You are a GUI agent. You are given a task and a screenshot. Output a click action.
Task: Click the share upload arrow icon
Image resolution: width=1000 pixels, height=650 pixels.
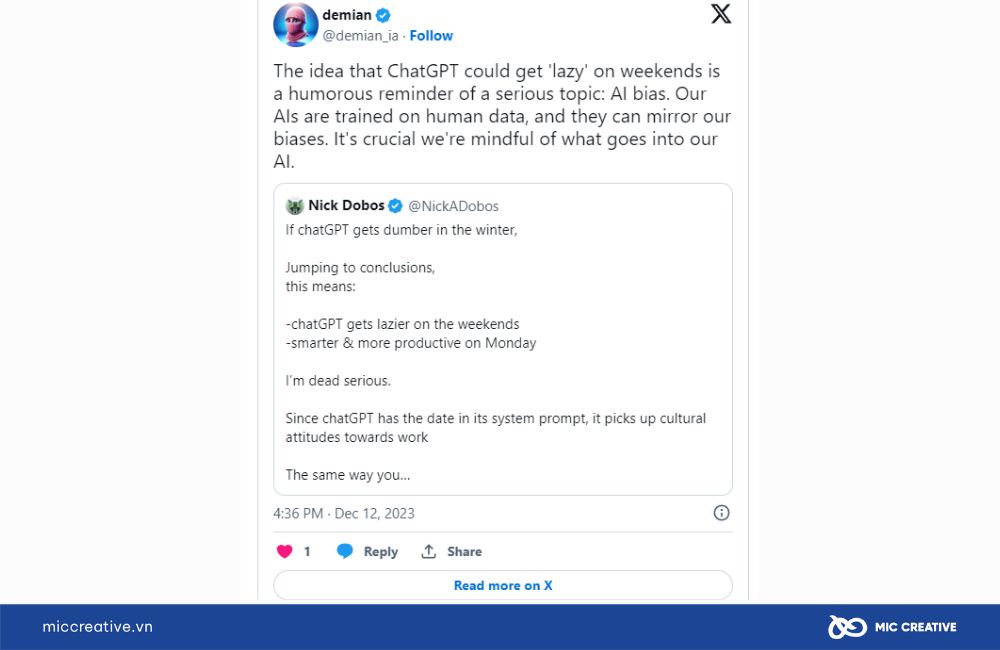(429, 551)
